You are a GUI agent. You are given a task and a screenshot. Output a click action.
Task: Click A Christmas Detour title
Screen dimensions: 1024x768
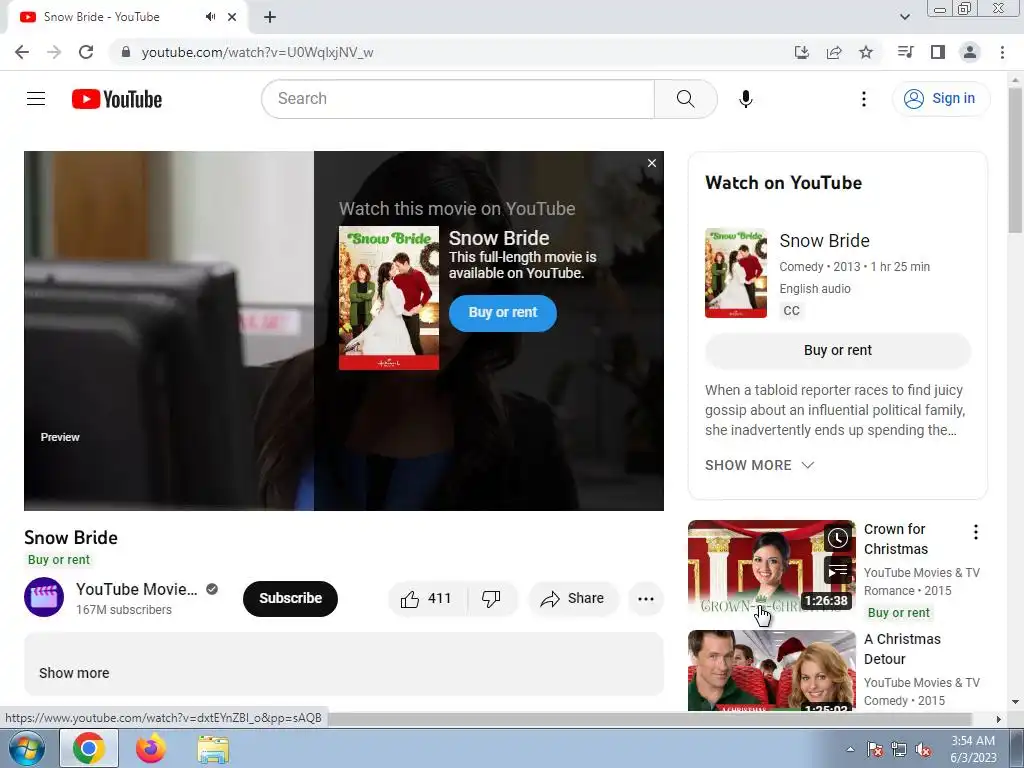pos(903,649)
